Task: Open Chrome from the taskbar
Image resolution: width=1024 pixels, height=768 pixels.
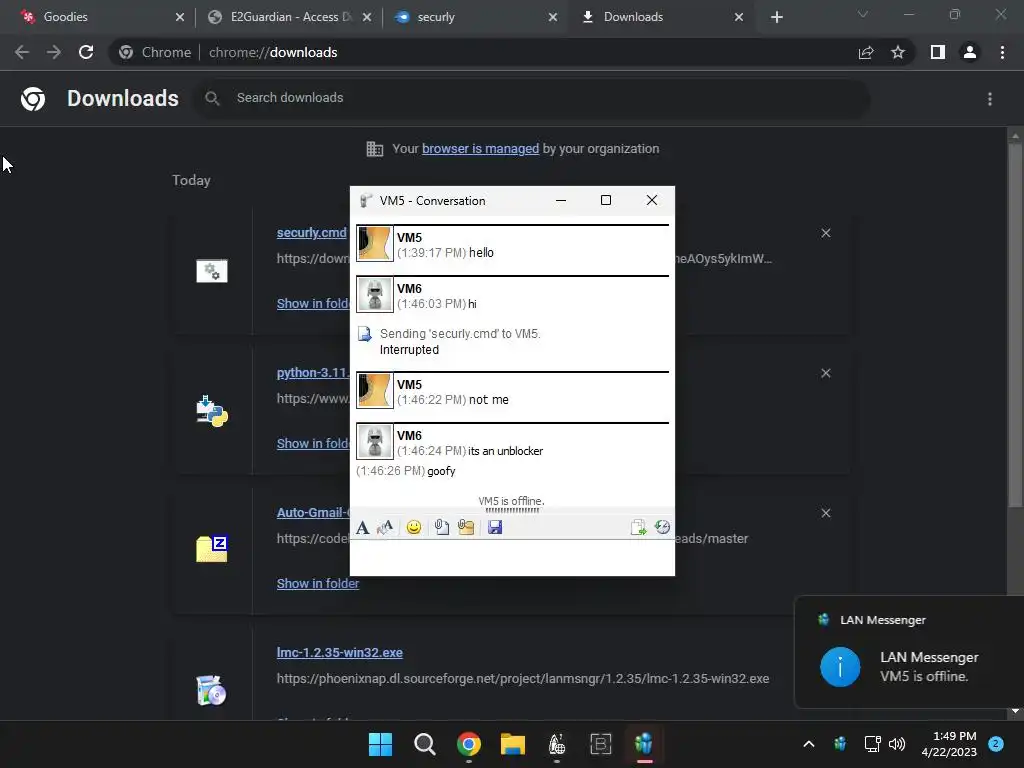Action: (468, 744)
